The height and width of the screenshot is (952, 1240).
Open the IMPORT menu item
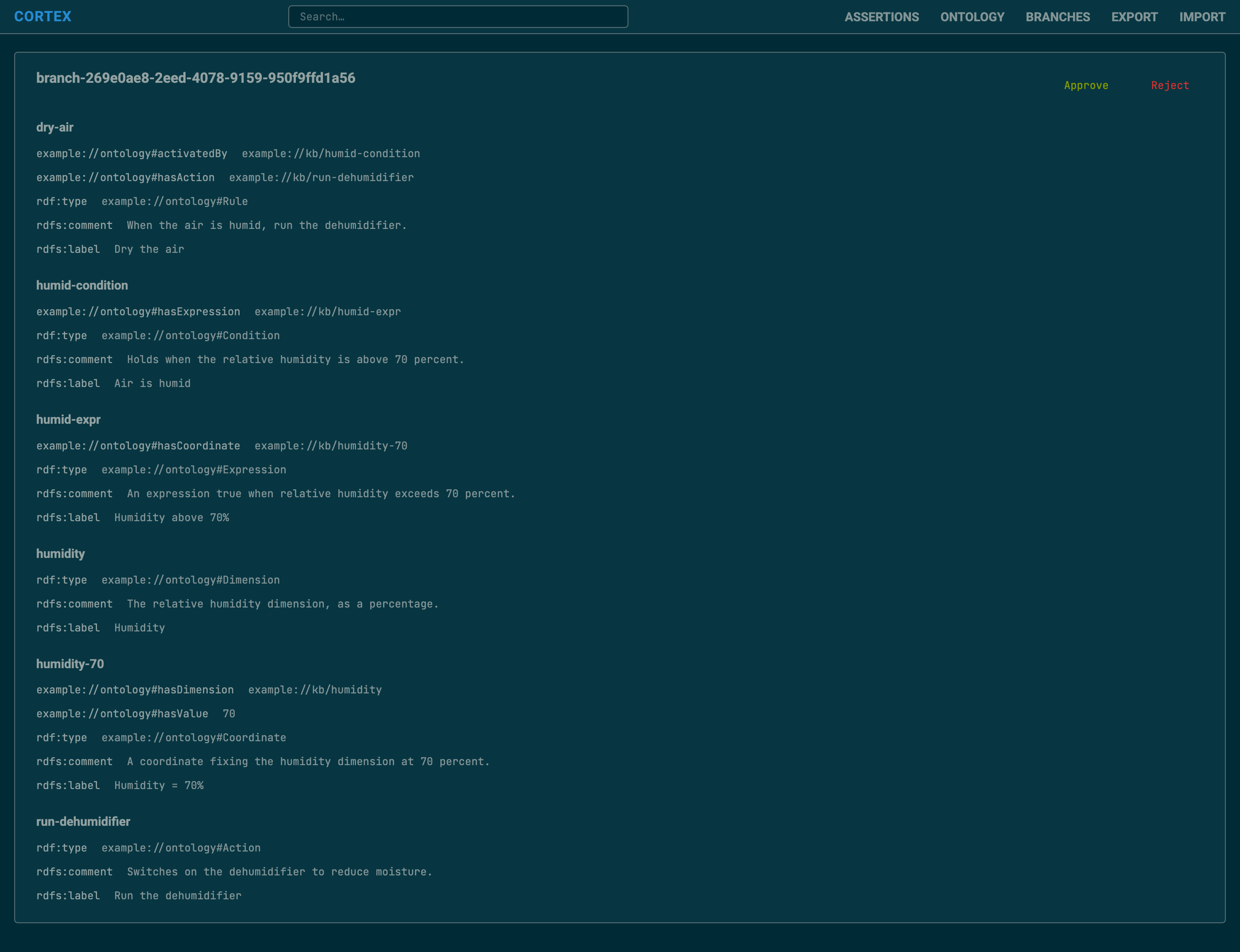click(x=1203, y=17)
